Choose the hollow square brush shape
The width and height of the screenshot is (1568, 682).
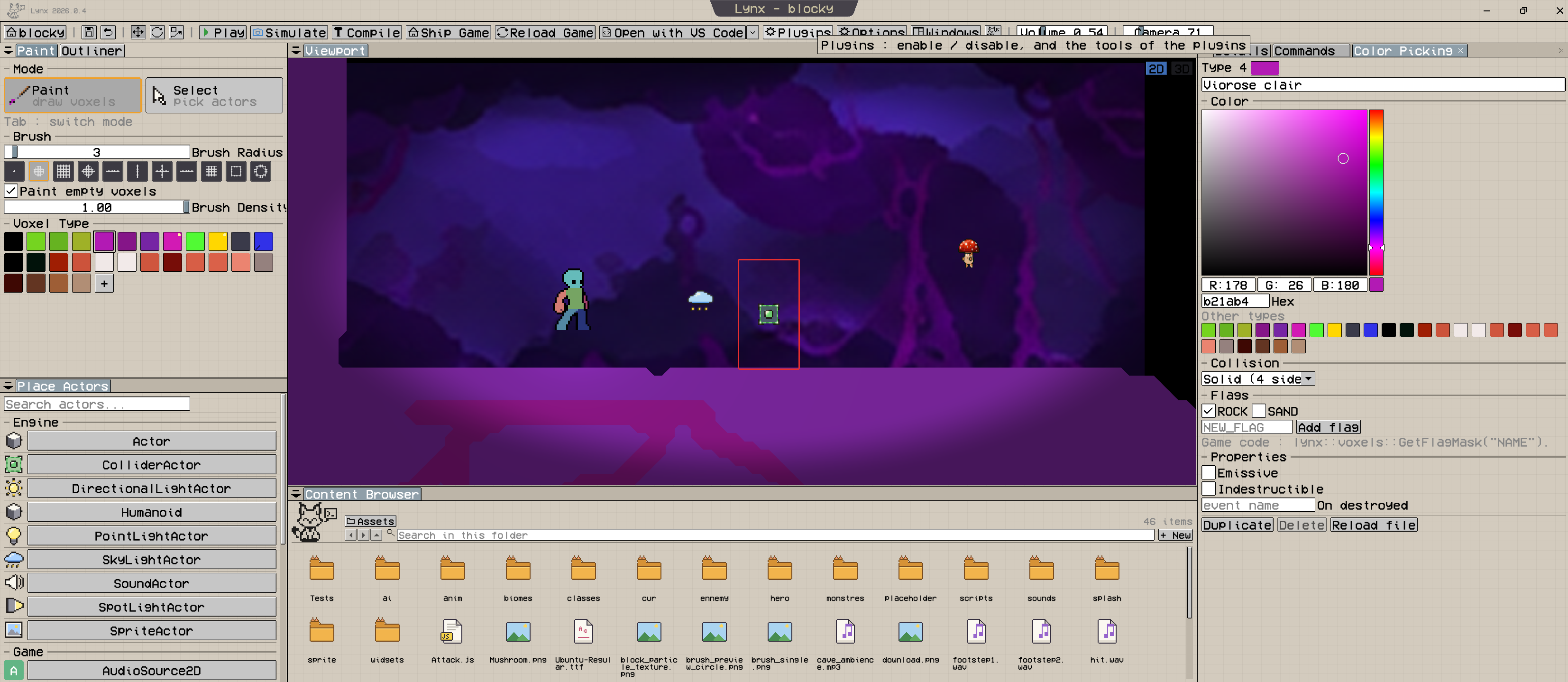click(236, 172)
